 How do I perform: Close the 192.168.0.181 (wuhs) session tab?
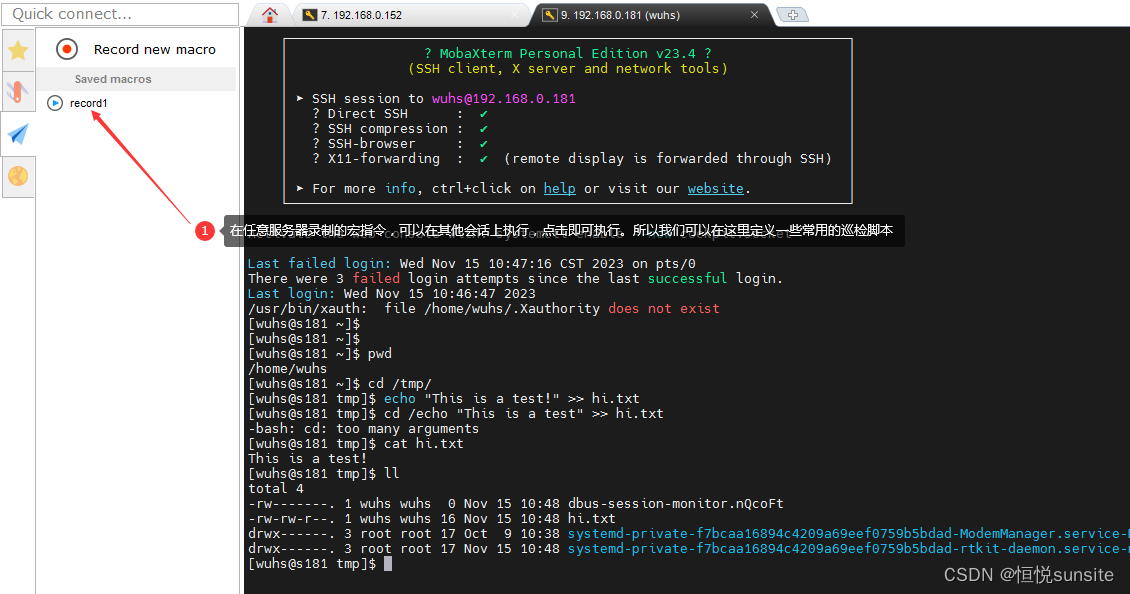(x=755, y=15)
